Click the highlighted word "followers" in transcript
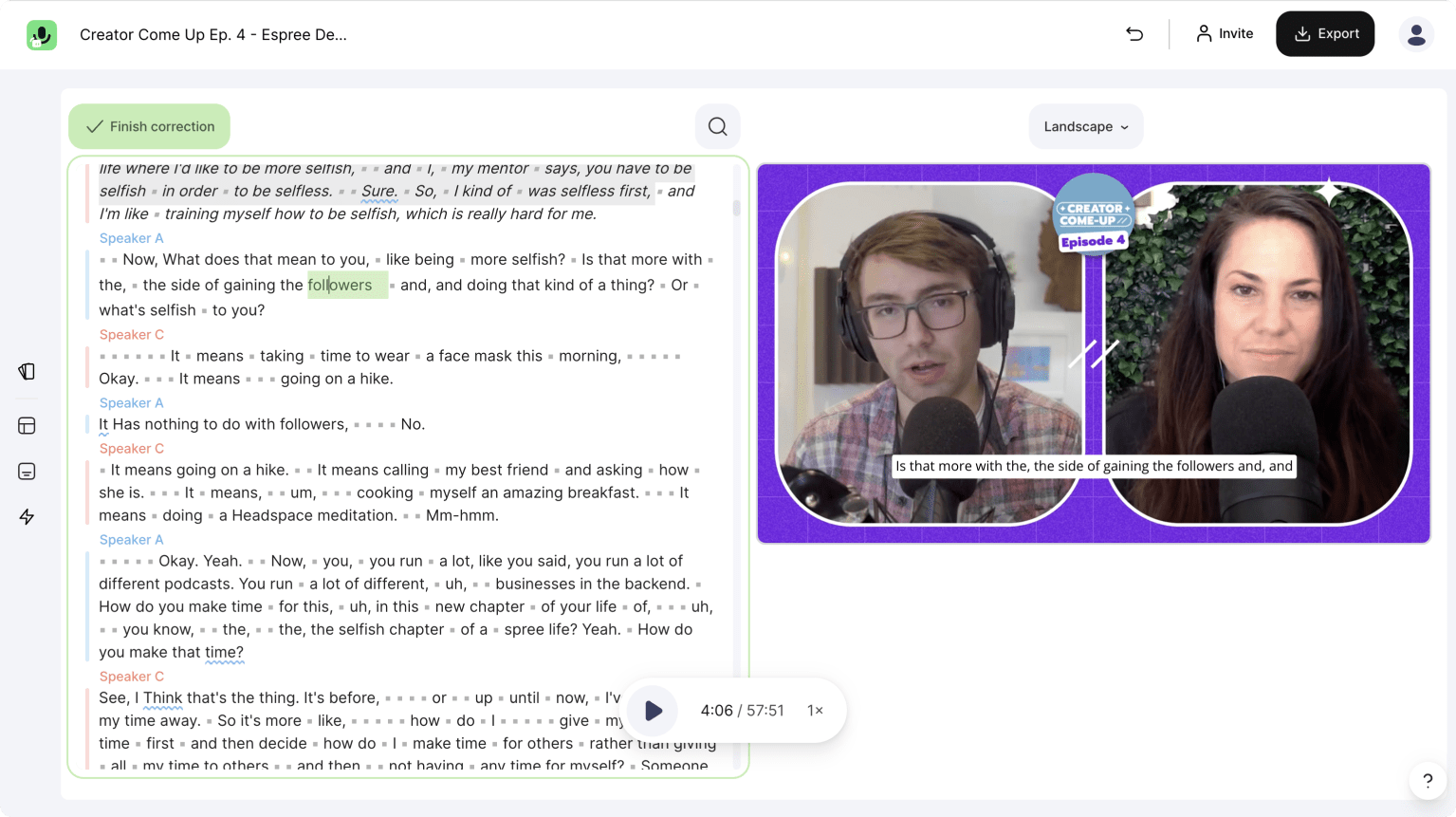The height and width of the screenshot is (817, 1456). click(x=341, y=285)
